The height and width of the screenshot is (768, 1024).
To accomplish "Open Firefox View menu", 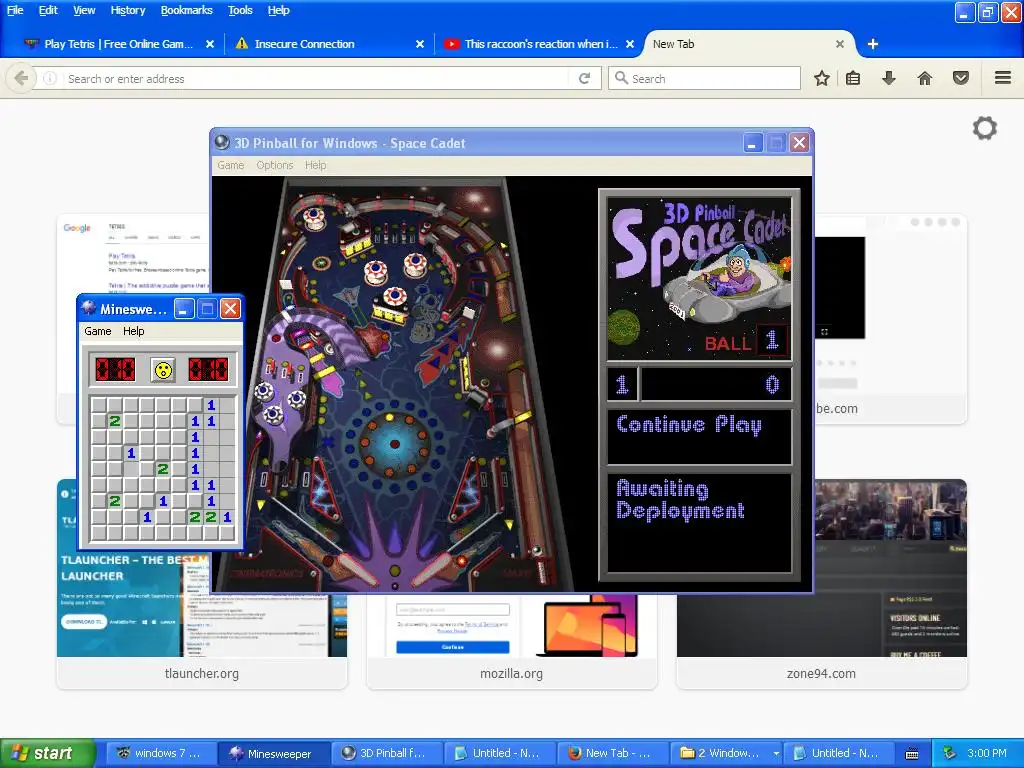I will coord(84,10).
